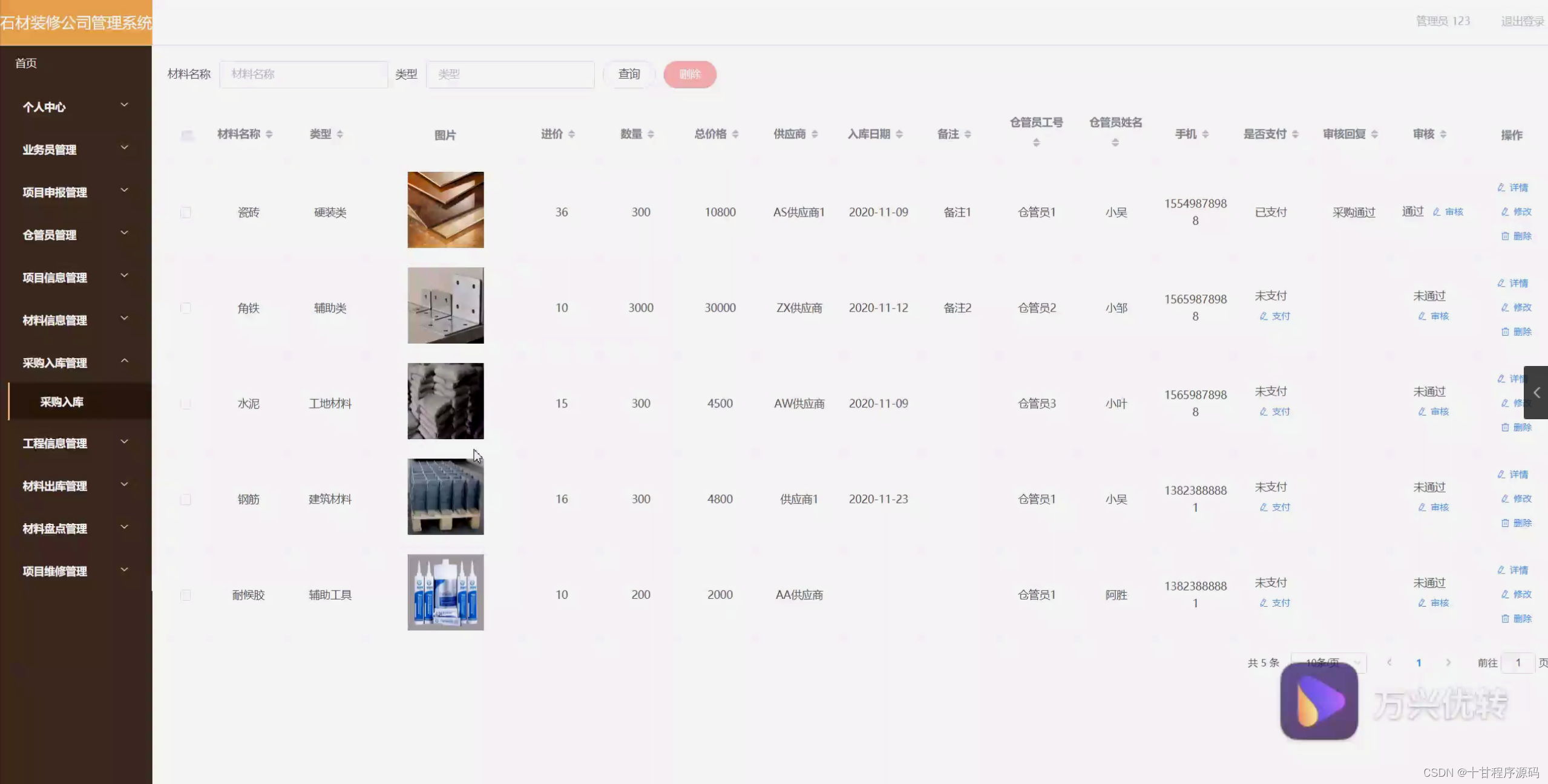This screenshot has width=1548, height=784.
Task: Sort table by 进价 column
Action: pos(571,134)
